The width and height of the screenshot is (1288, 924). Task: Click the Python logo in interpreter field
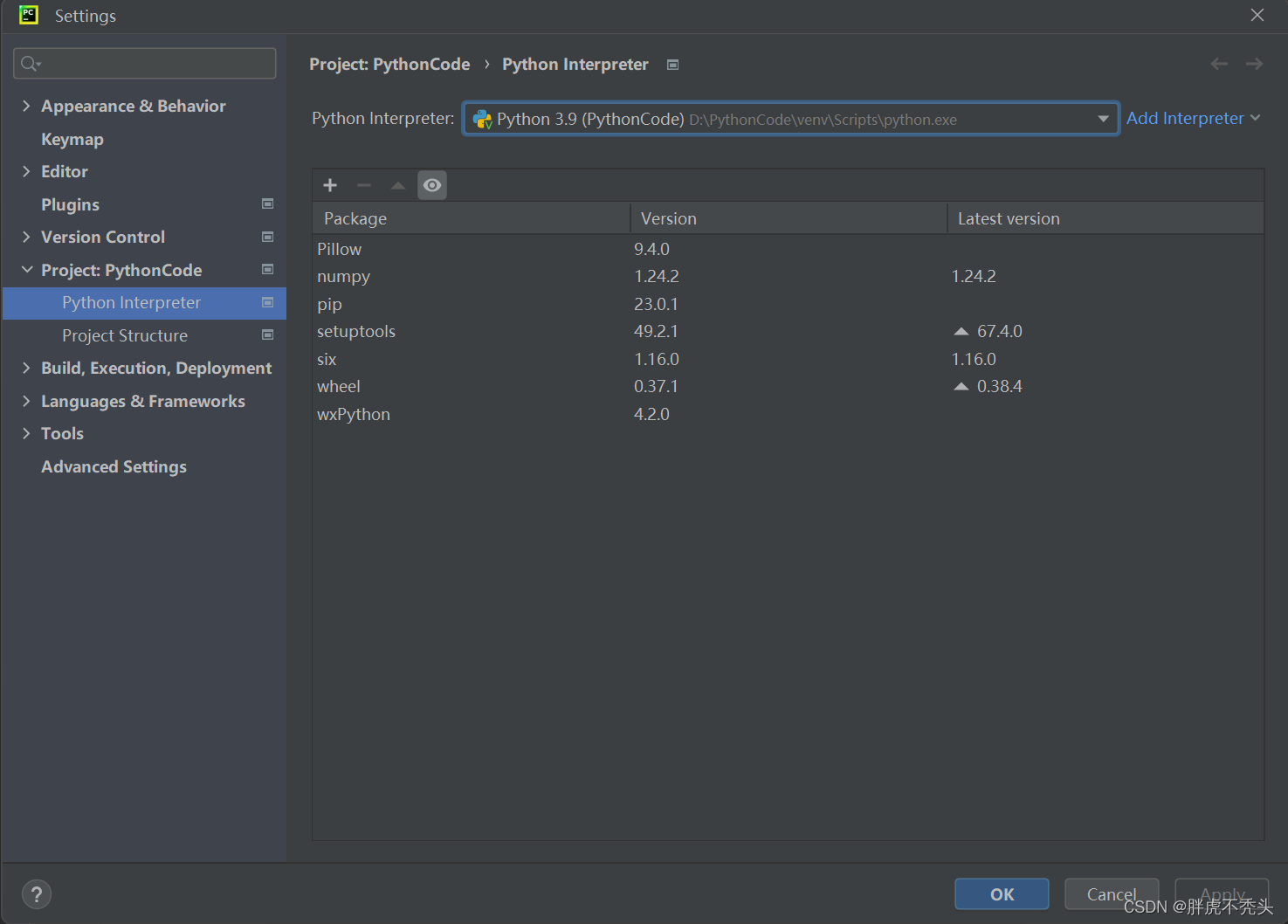point(482,119)
